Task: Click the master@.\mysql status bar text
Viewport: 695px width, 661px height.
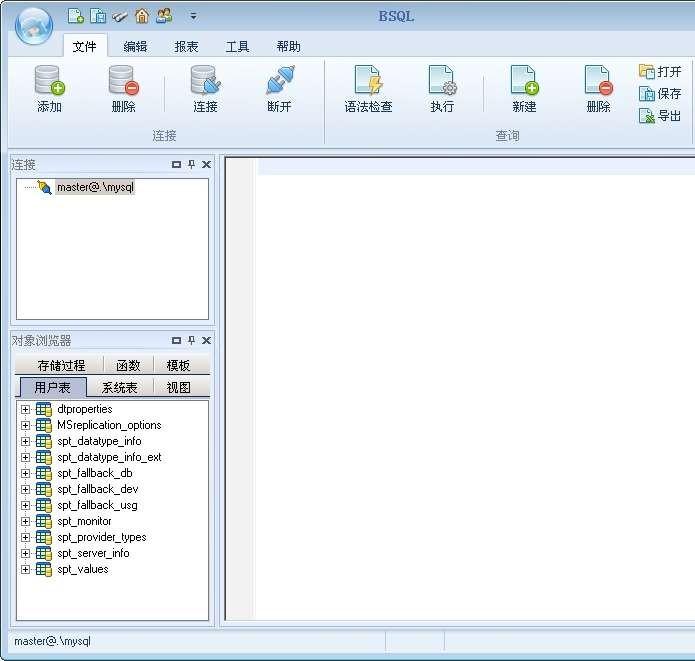Action: pyautogui.click(x=52, y=641)
